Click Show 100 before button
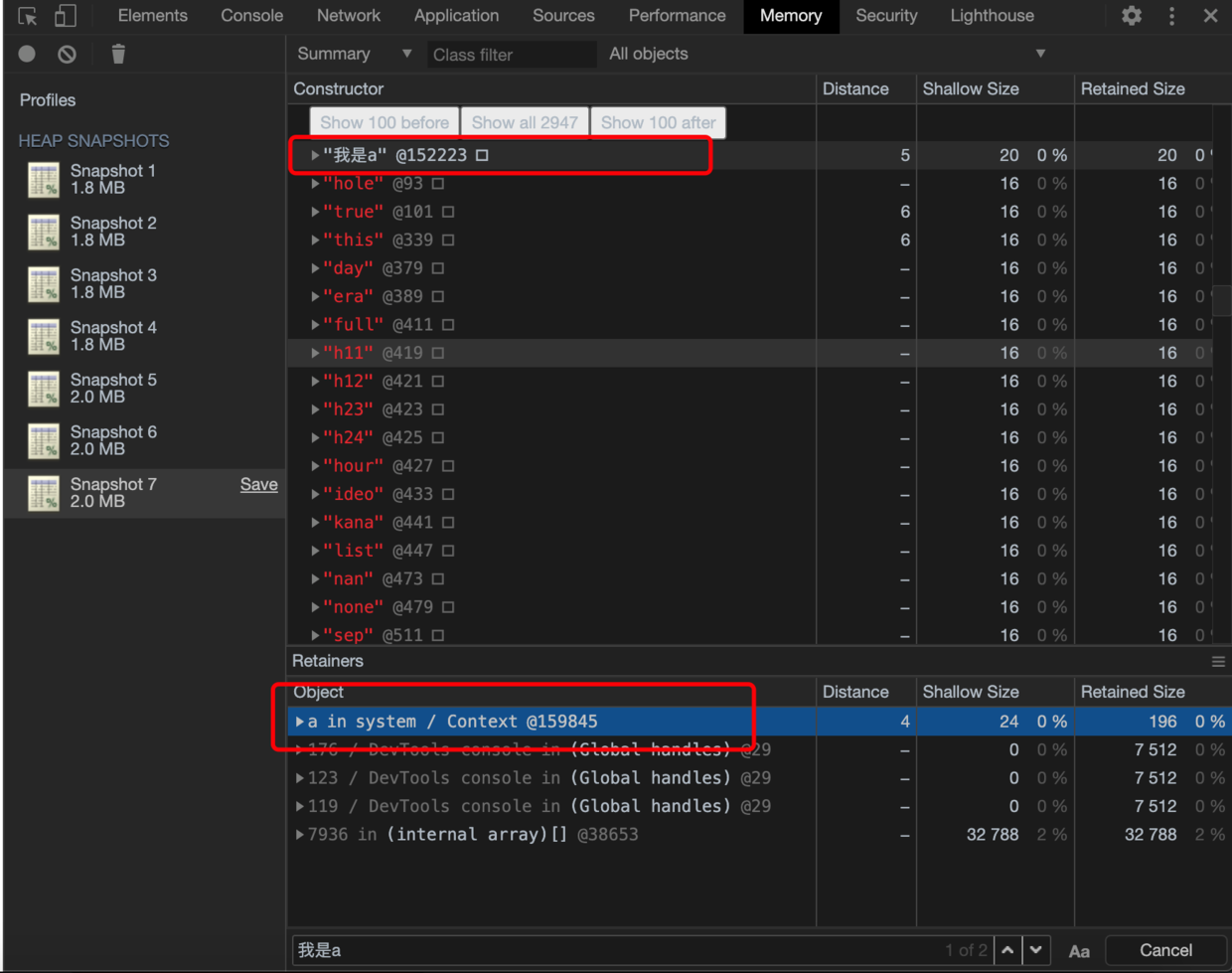The image size is (1232, 973). [385, 122]
